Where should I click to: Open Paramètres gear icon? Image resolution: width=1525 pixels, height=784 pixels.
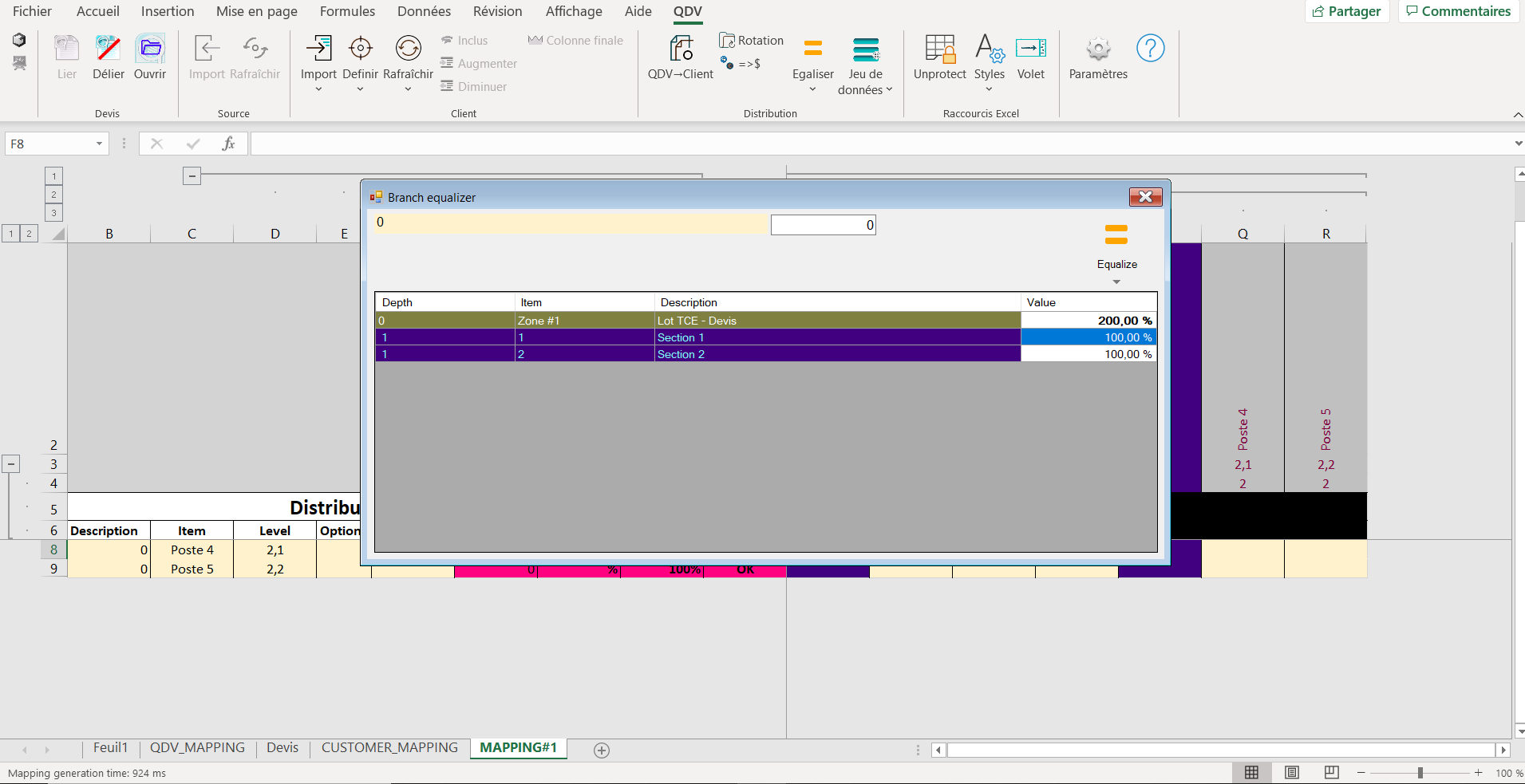1098,49
